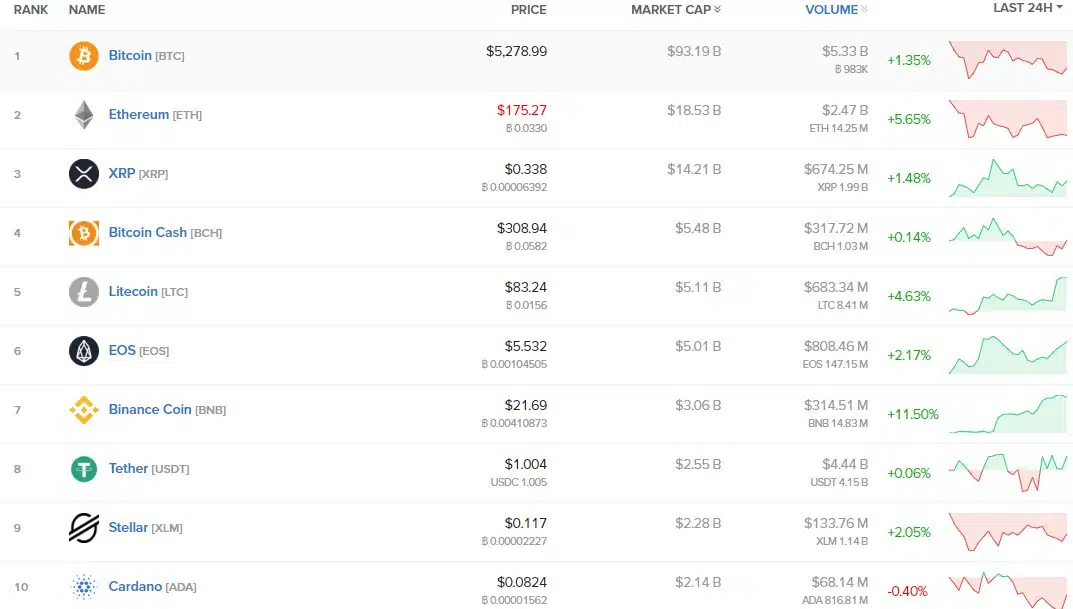Viewport: 1073px width, 609px height.
Task: Click Binance Coin change +11.50%
Action: [912, 414]
